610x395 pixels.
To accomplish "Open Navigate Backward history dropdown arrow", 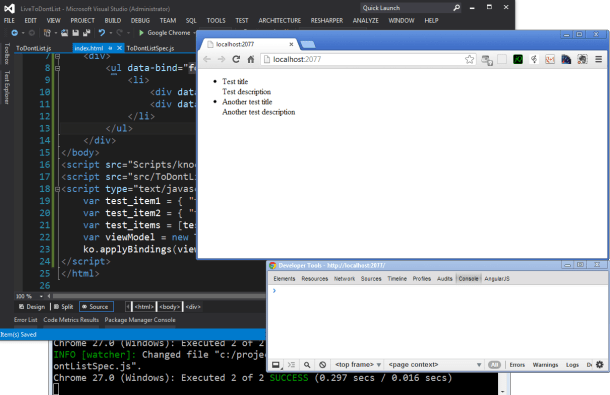I will click(23, 33).
